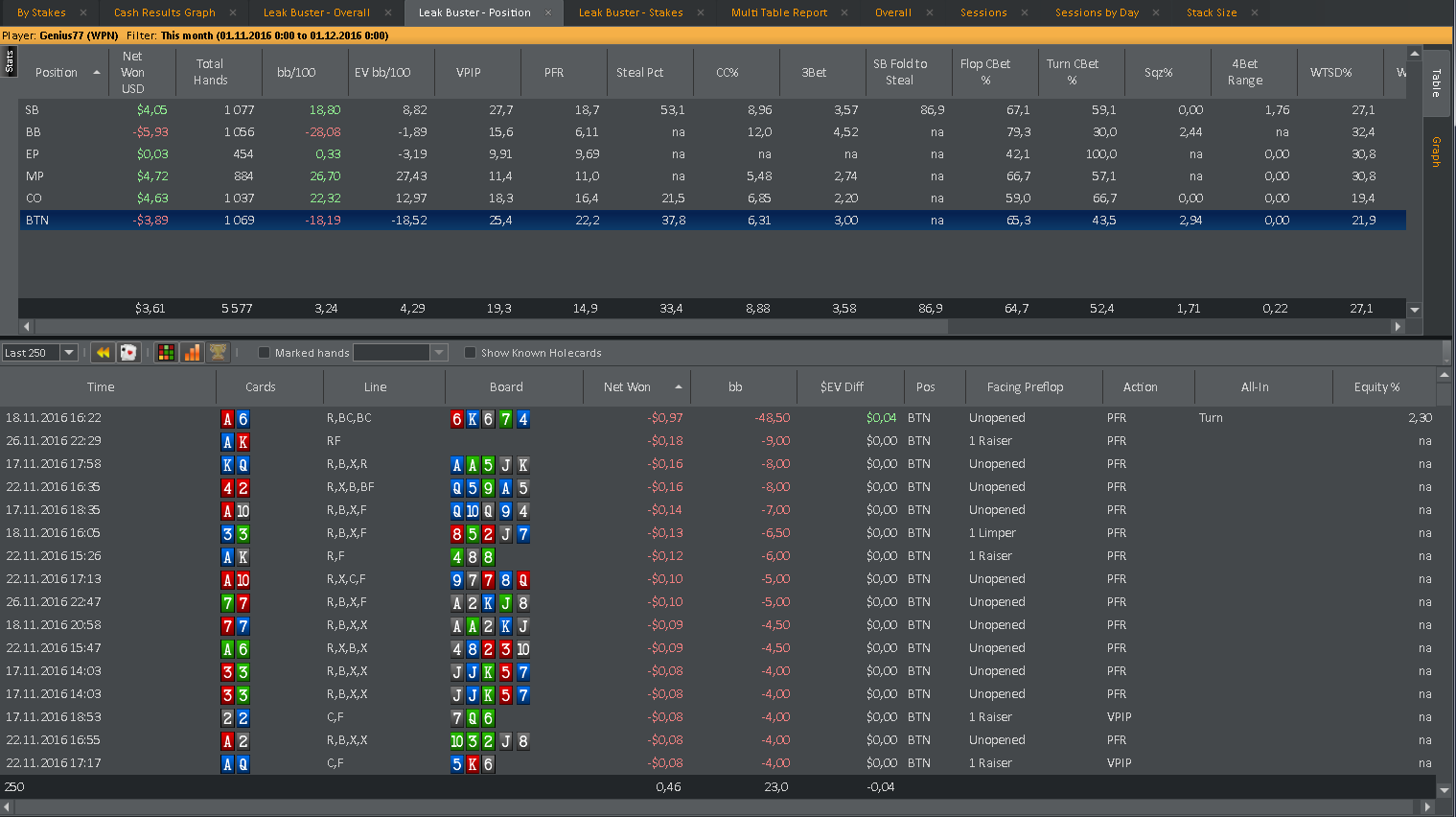The image size is (1456, 817).
Task: Select hand from 17.11.2016 18:53
Action: pyautogui.click(x=718, y=717)
